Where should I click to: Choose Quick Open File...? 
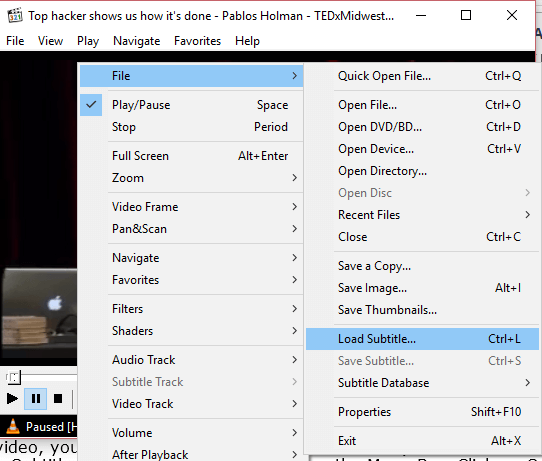pos(422,76)
